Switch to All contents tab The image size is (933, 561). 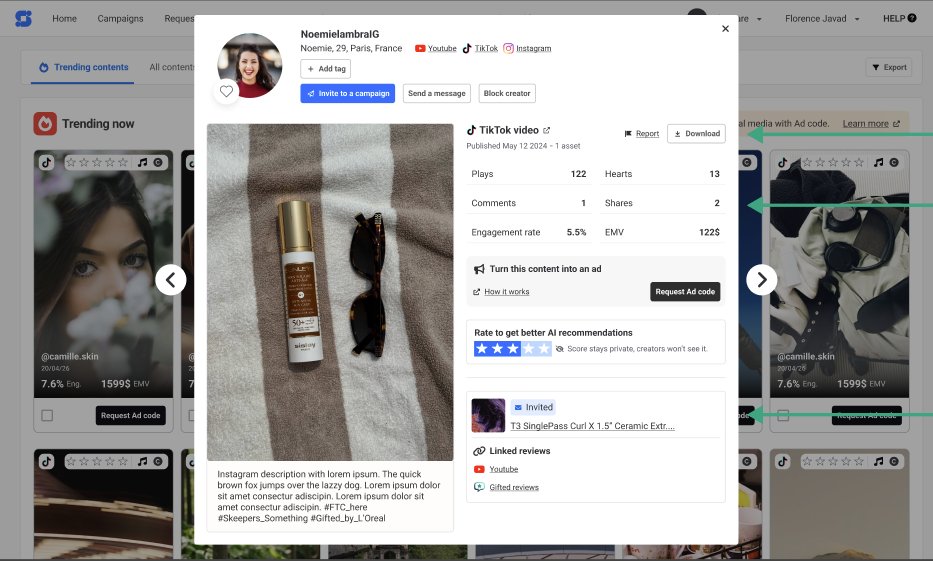click(171, 67)
